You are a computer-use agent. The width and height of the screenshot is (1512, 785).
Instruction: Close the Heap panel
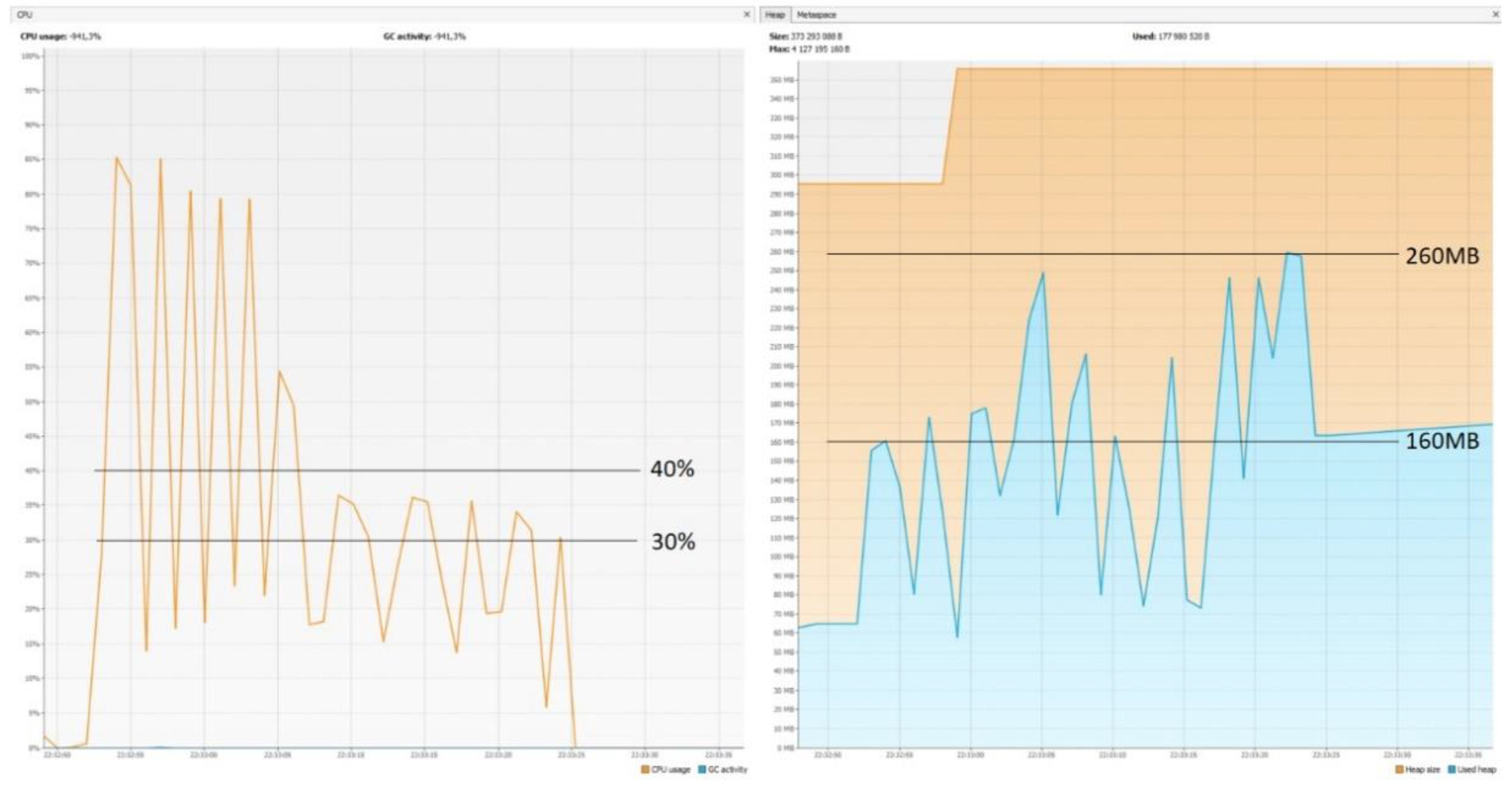tap(1496, 14)
